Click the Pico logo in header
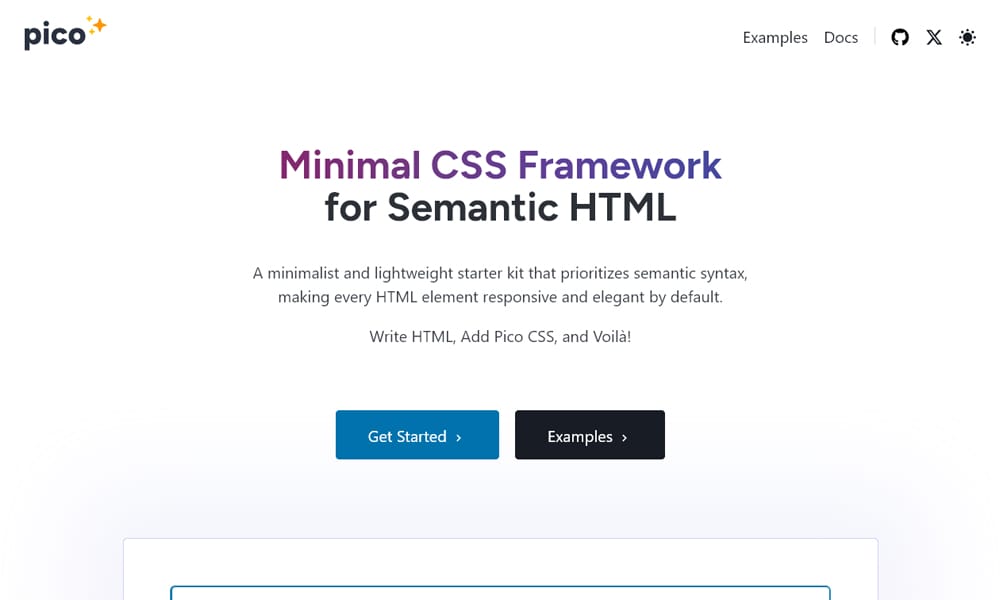The height and width of the screenshot is (600, 1000). click(x=65, y=34)
